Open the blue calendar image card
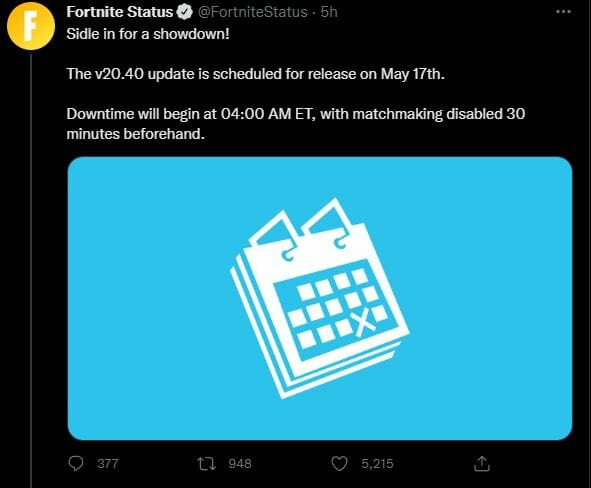 click(320, 298)
